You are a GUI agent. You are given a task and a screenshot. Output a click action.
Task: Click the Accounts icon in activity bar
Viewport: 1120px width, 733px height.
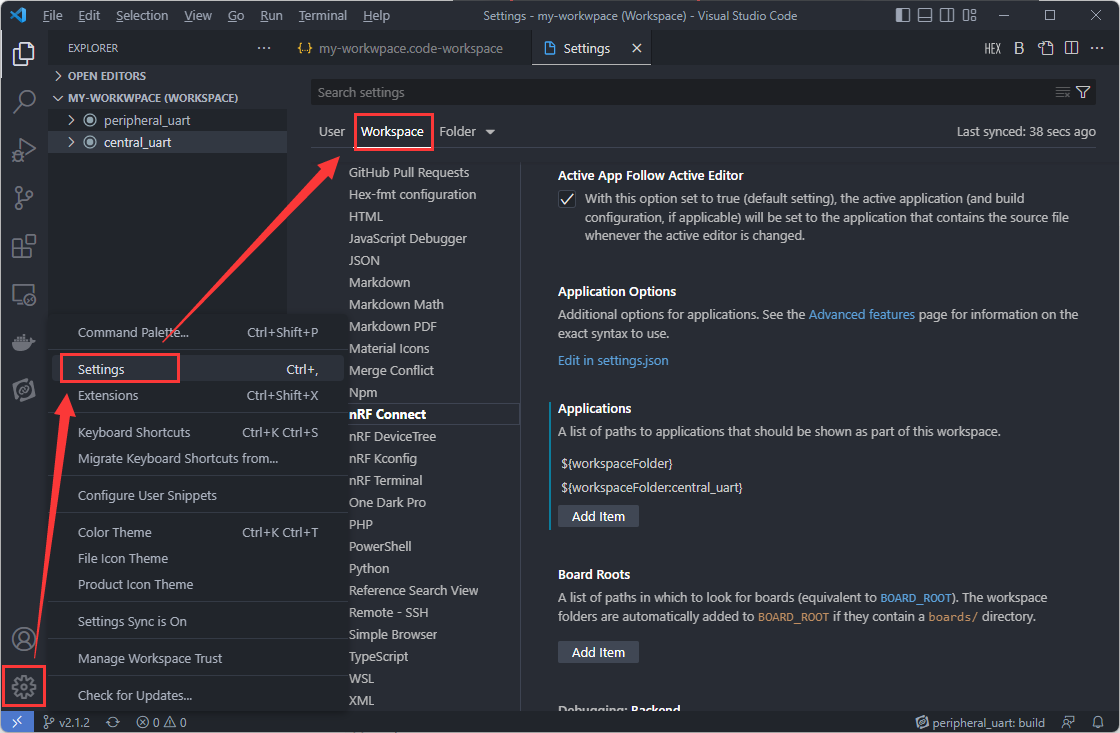24,639
